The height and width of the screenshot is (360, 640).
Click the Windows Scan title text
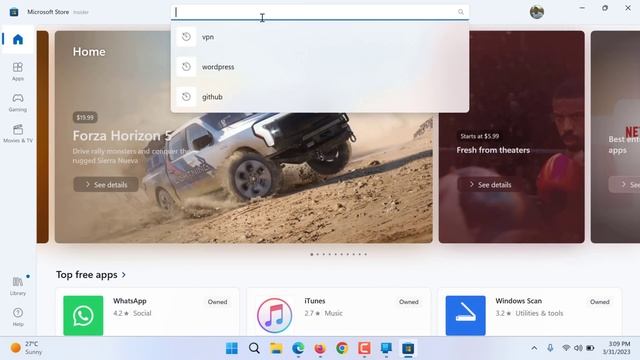point(518,301)
